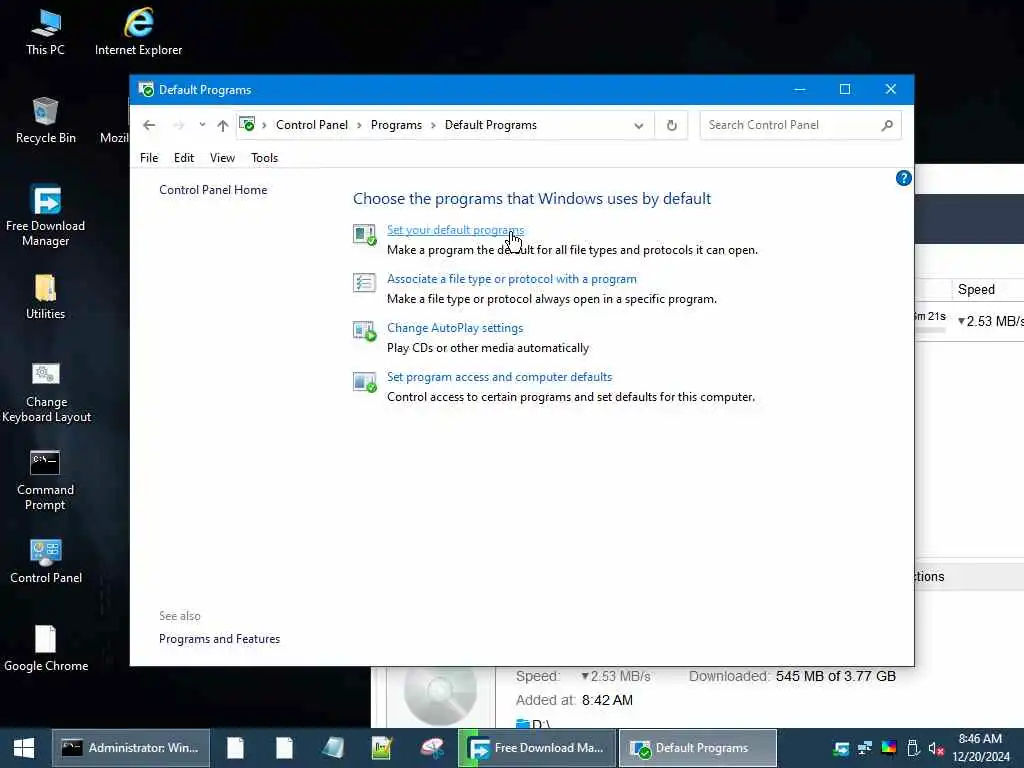Screen dimensions: 1024x768
Task: Select Utilities folder on desktop
Action: tap(45, 297)
